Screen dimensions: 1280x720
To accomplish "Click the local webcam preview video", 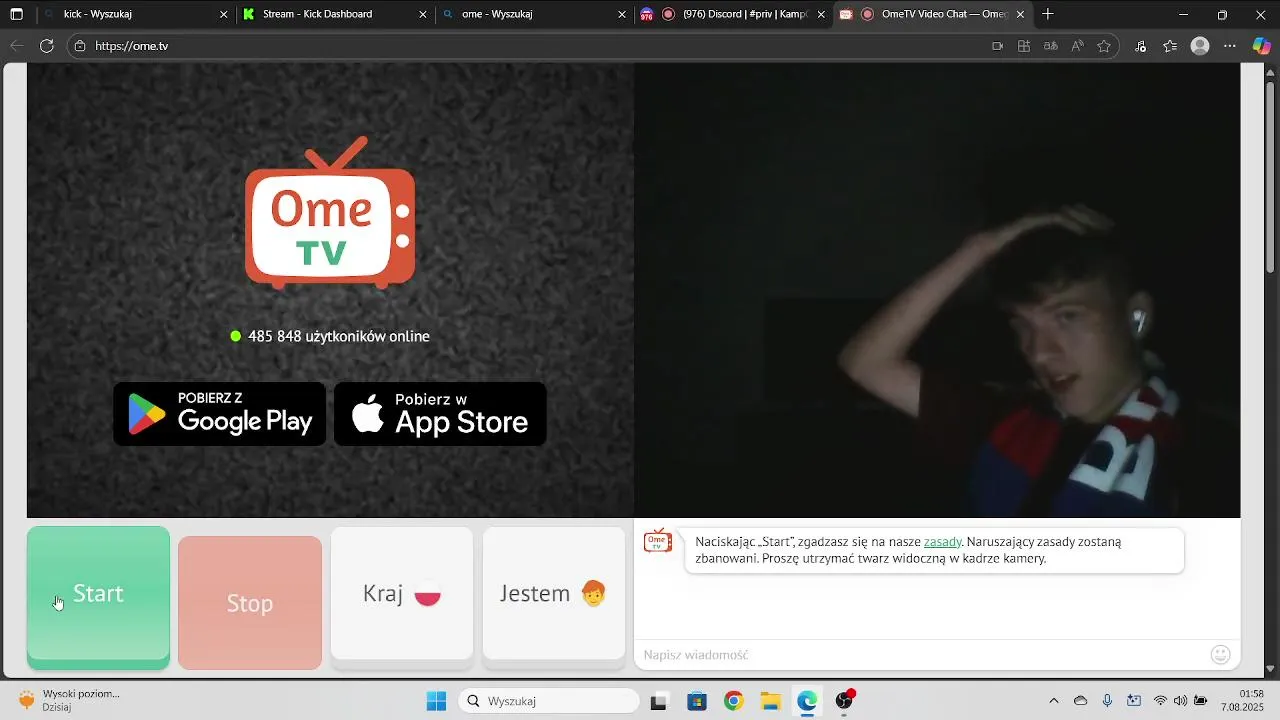I will [x=937, y=290].
